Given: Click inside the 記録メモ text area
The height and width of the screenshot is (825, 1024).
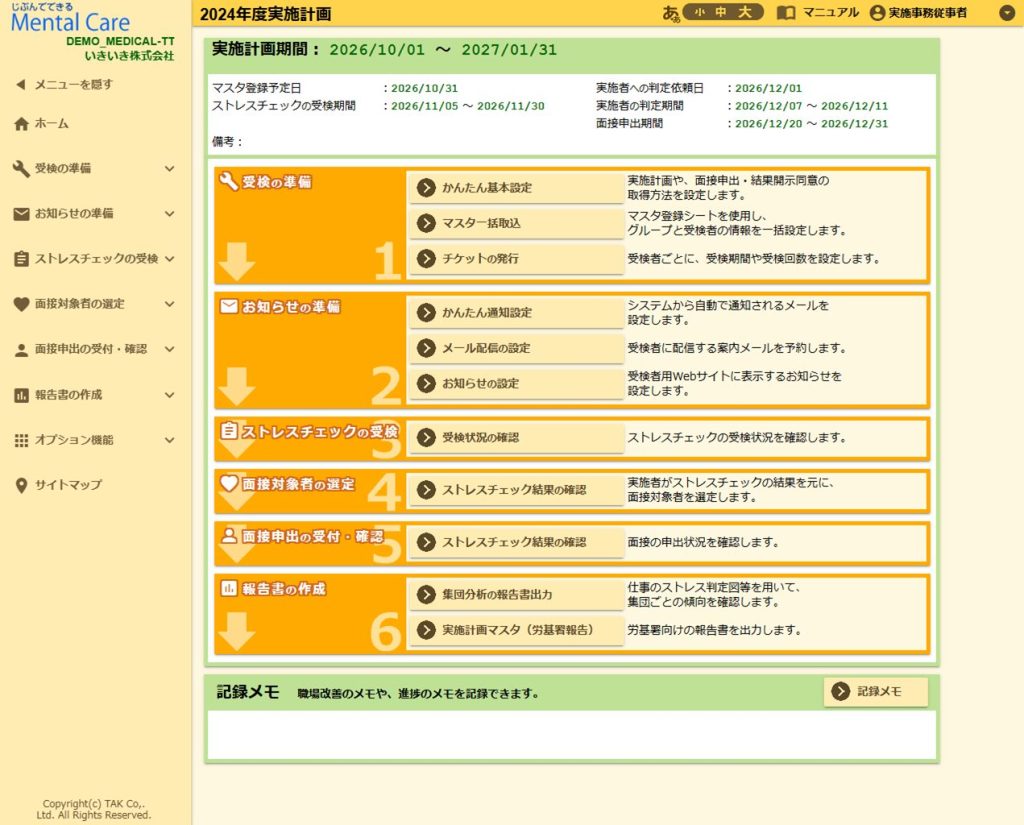Looking at the screenshot, I should 571,735.
